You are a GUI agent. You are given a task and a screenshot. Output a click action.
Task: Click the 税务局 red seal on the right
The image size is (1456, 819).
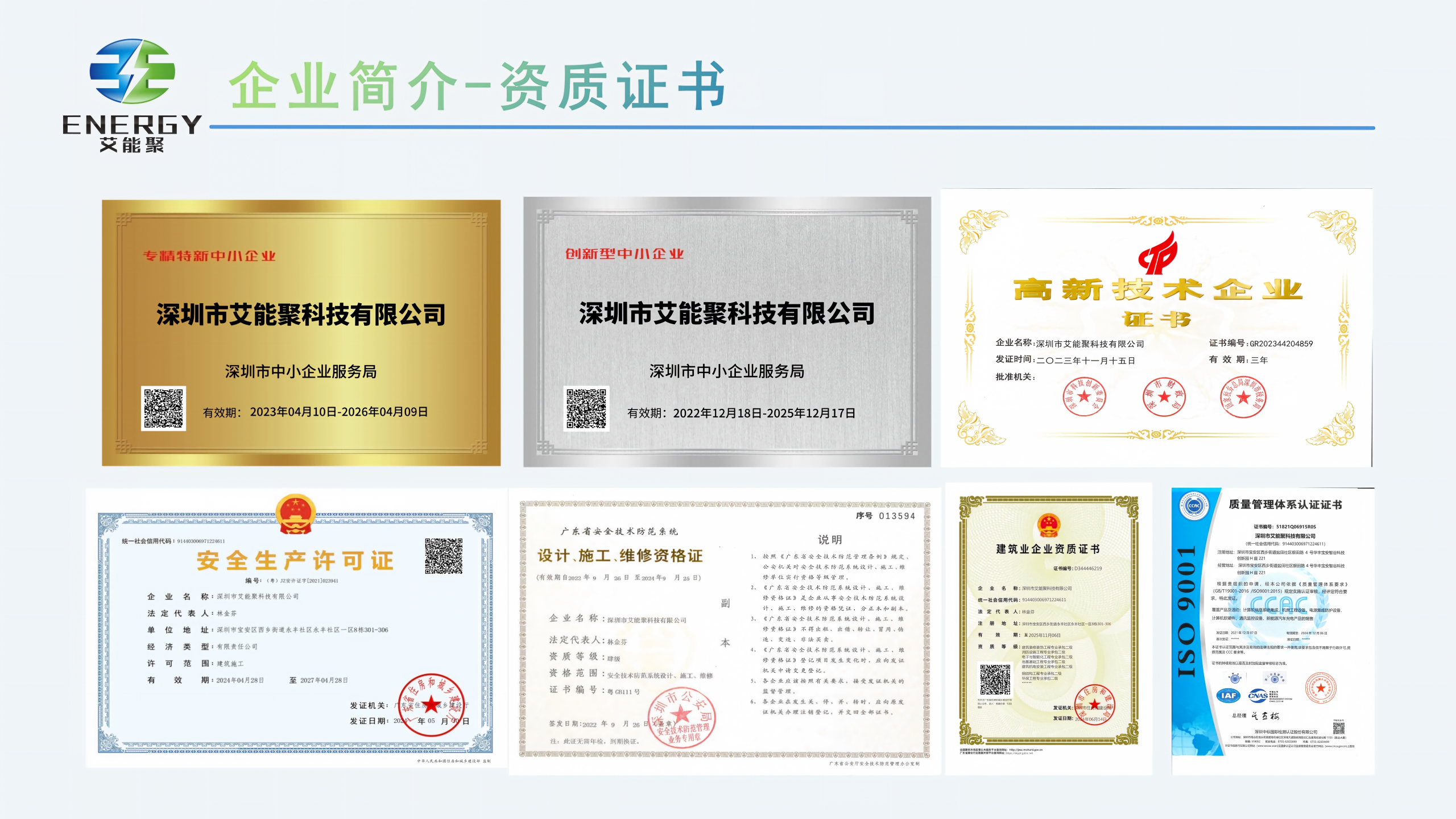[1243, 397]
